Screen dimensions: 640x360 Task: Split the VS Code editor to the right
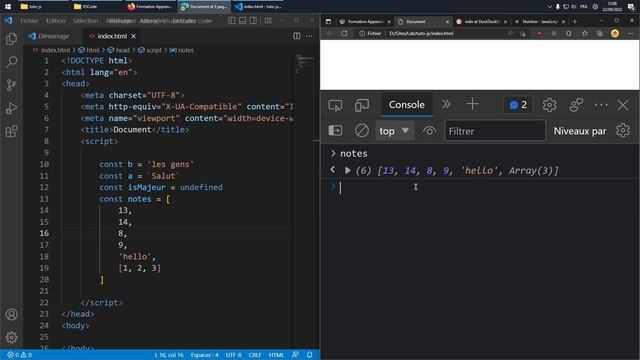pos(297,36)
